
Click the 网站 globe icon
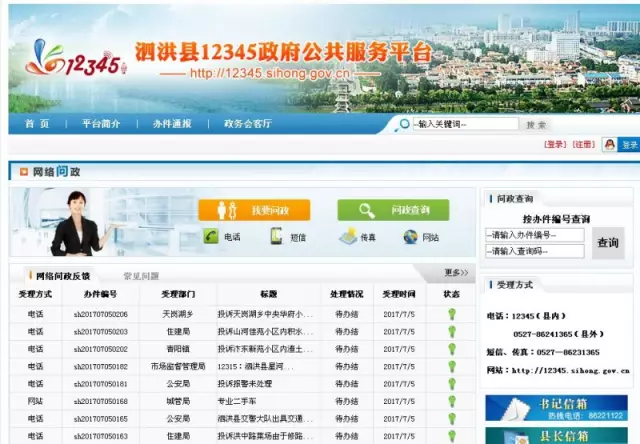coord(410,237)
